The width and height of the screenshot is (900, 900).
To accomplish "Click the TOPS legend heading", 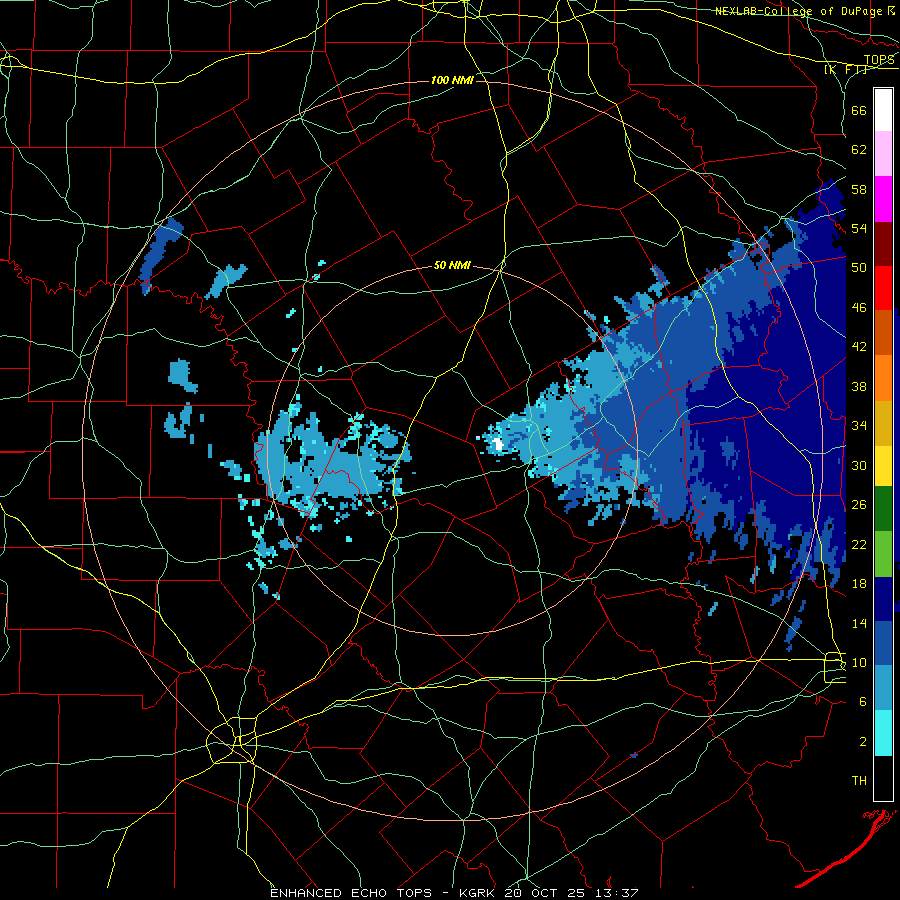I will point(879,60).
